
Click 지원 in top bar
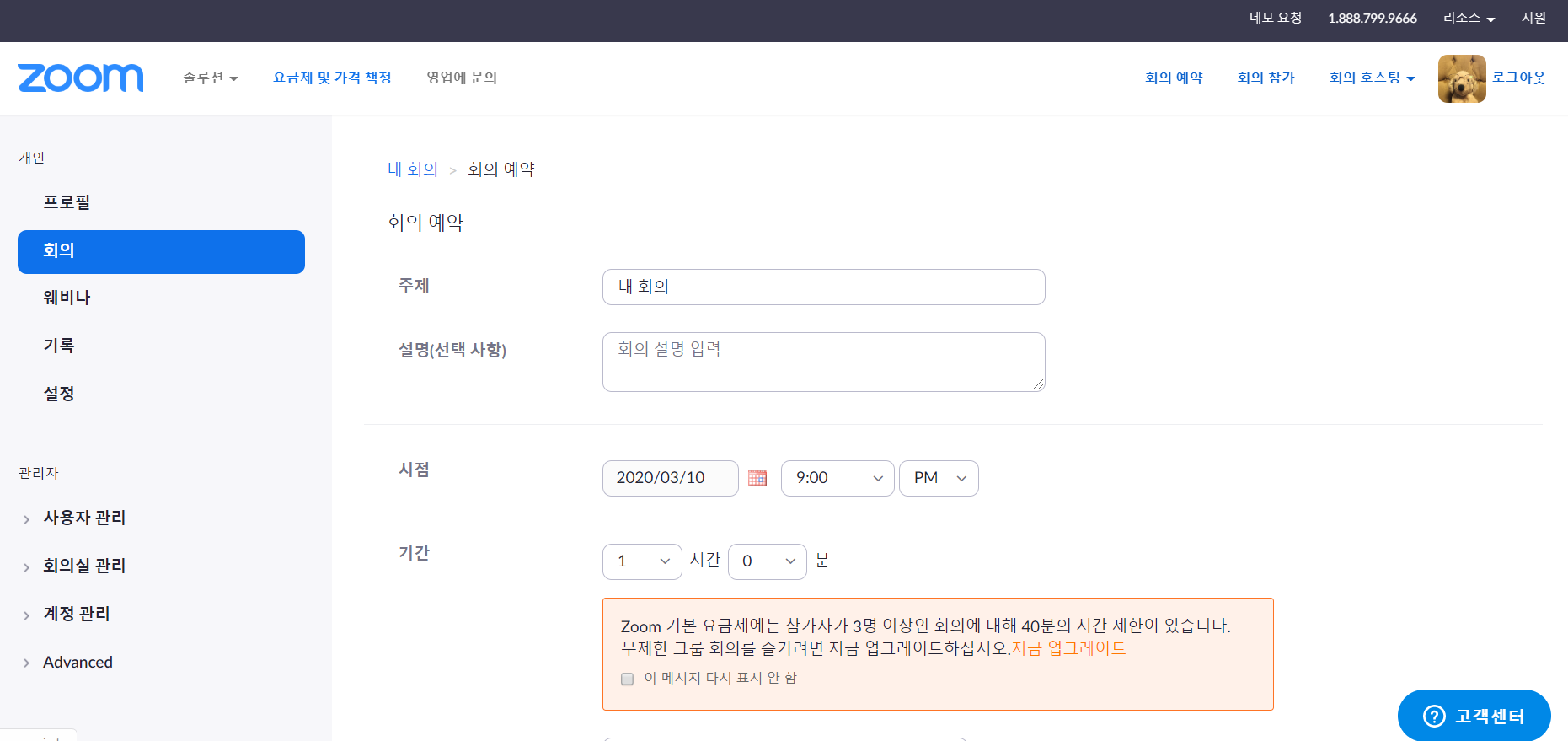(x=1533, y=18)
